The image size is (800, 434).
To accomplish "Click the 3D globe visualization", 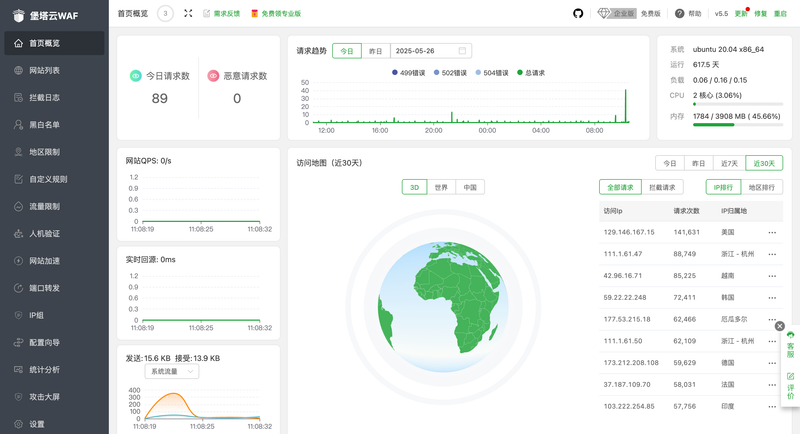I will [x=443, y=307].
